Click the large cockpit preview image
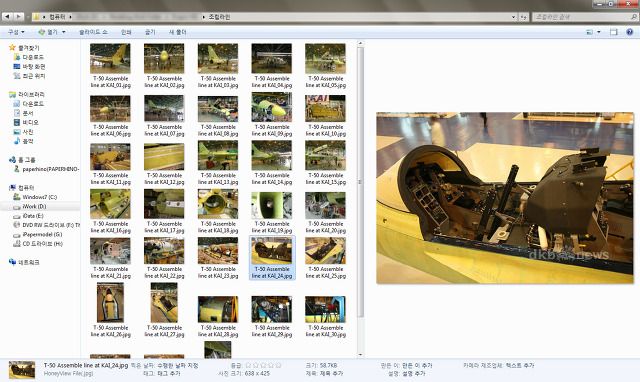The height and width of the screenshot is (382, 640). [504, 198]
